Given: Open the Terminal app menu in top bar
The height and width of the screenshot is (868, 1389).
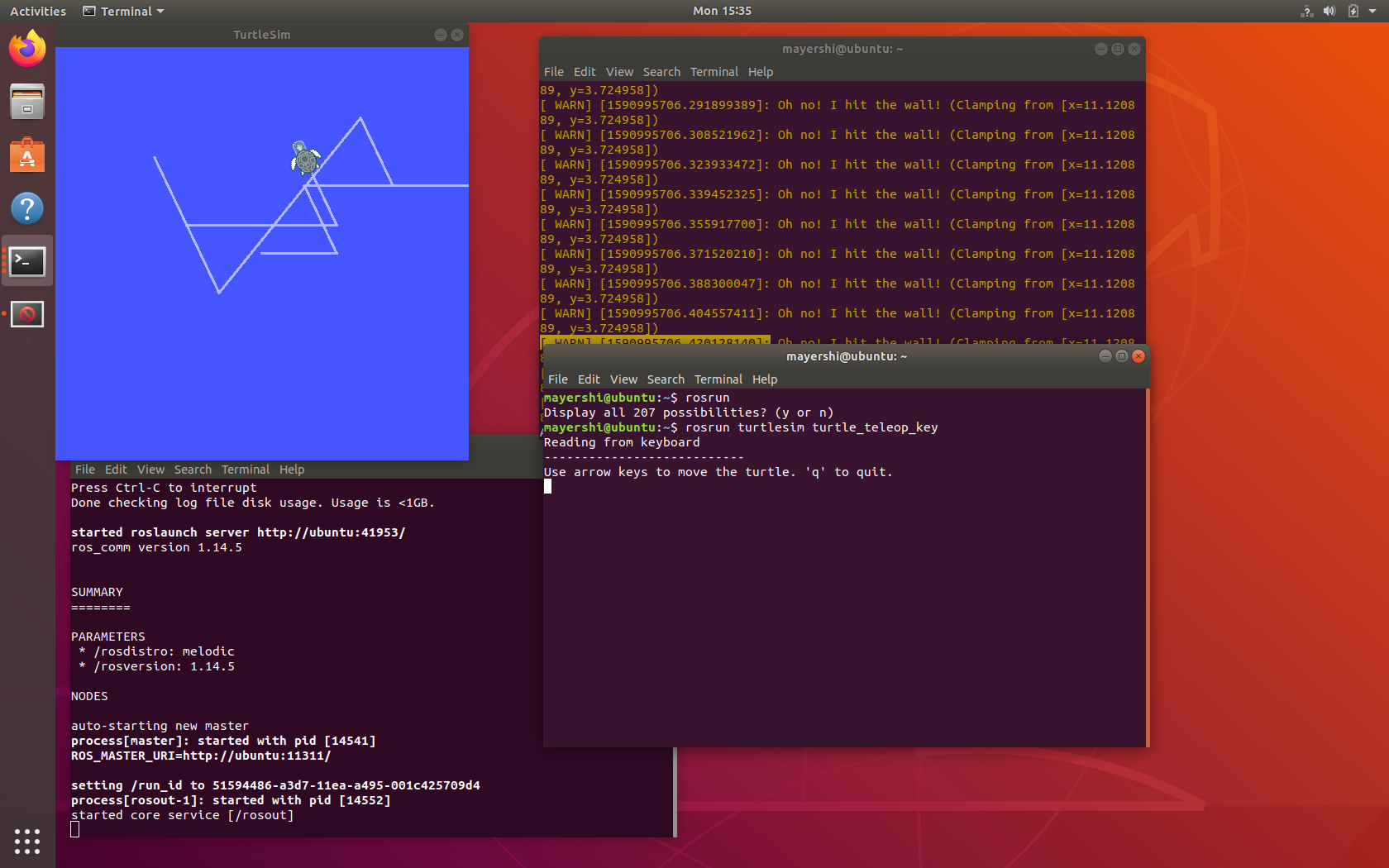Looking at the screenshot, I should click(124, 11).
